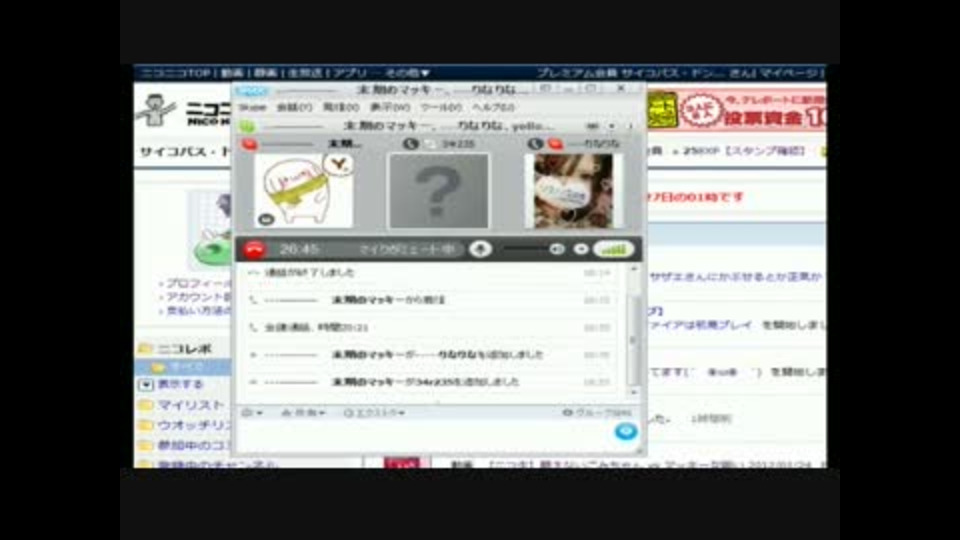Click the Niconico mascot logo in browser
The width and height of the screenshot is (960, 540).
coord(157,111)
